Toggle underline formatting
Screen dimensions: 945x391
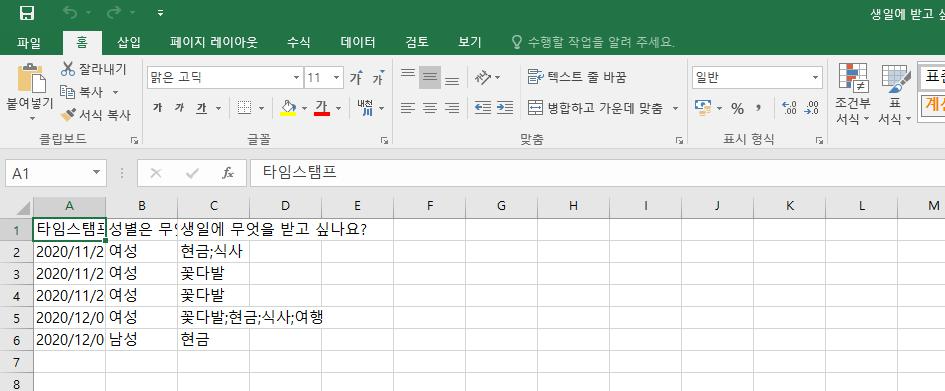point(201,108)
